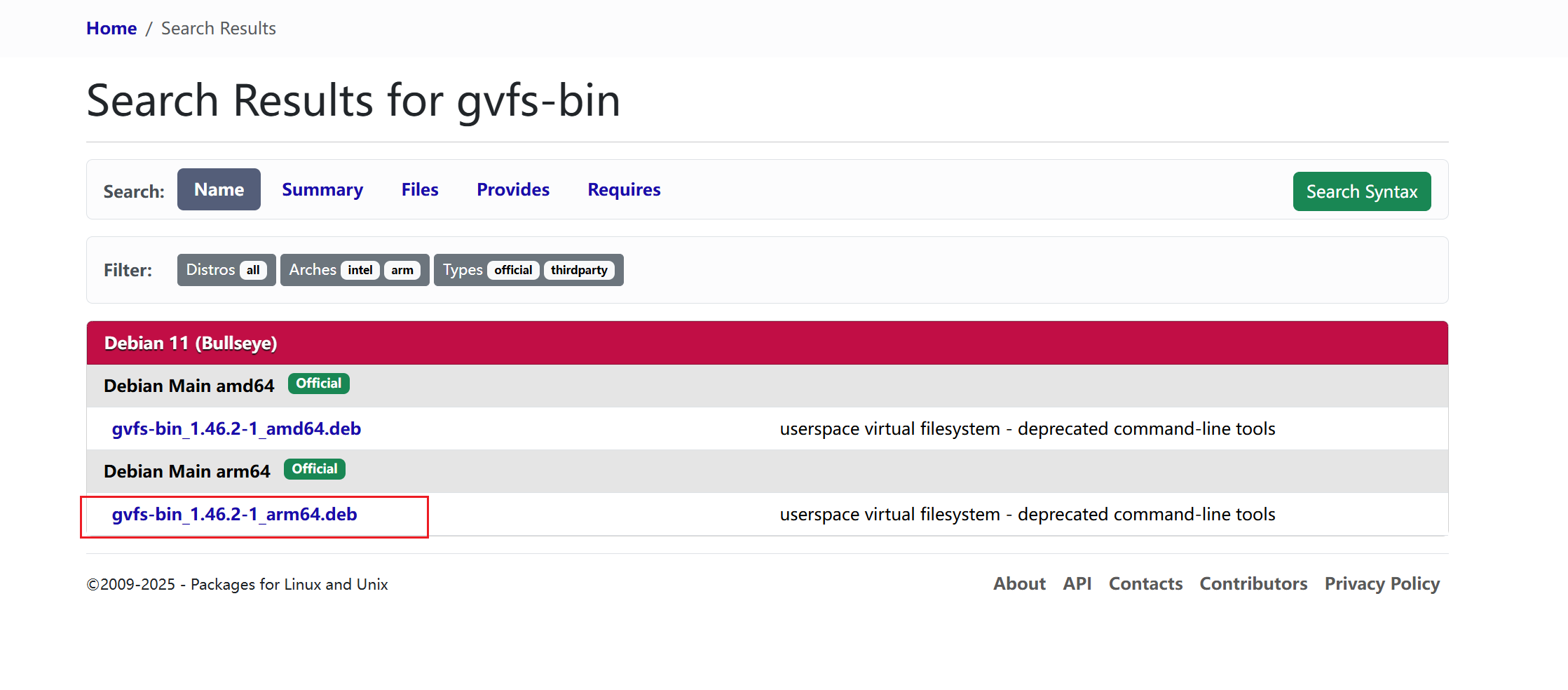The height and width of the screenshot is (690, 1568).
Task: Select the Requires search mode
Action: (623, 189)
